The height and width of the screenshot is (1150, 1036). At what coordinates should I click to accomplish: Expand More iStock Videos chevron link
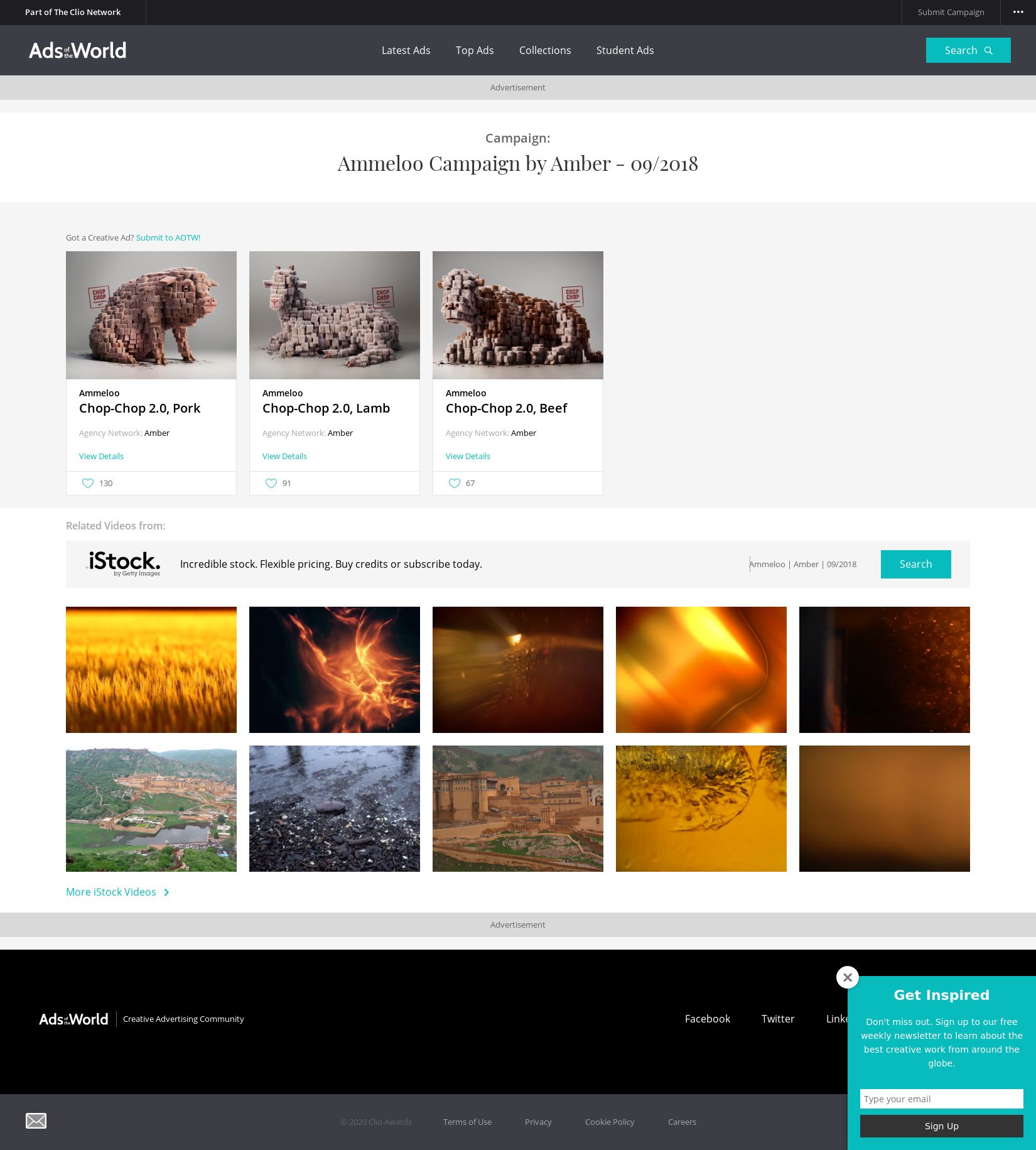click(117, 892)
